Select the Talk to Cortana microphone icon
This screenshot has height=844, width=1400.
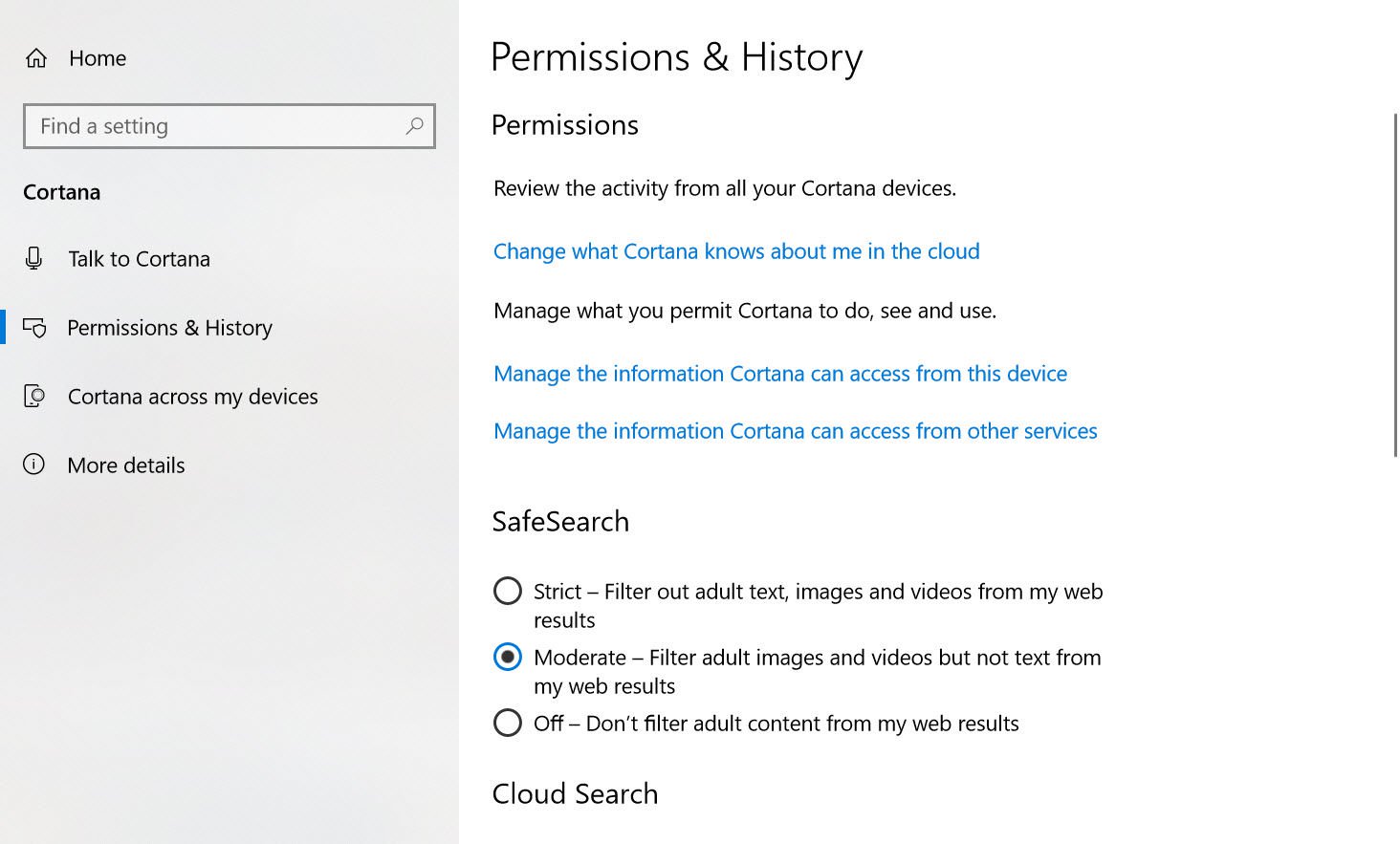coord(34,258)
